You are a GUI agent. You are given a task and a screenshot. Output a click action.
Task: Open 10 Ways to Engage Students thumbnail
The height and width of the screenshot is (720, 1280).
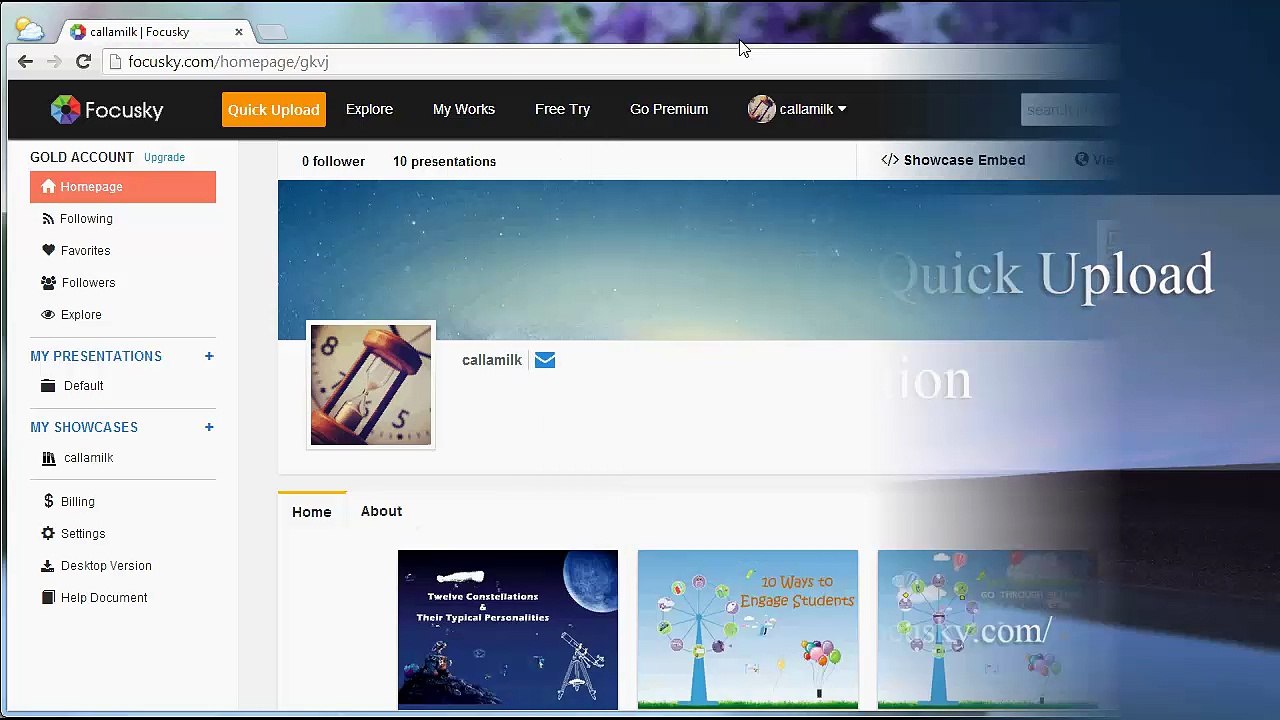tap(748, 630)
